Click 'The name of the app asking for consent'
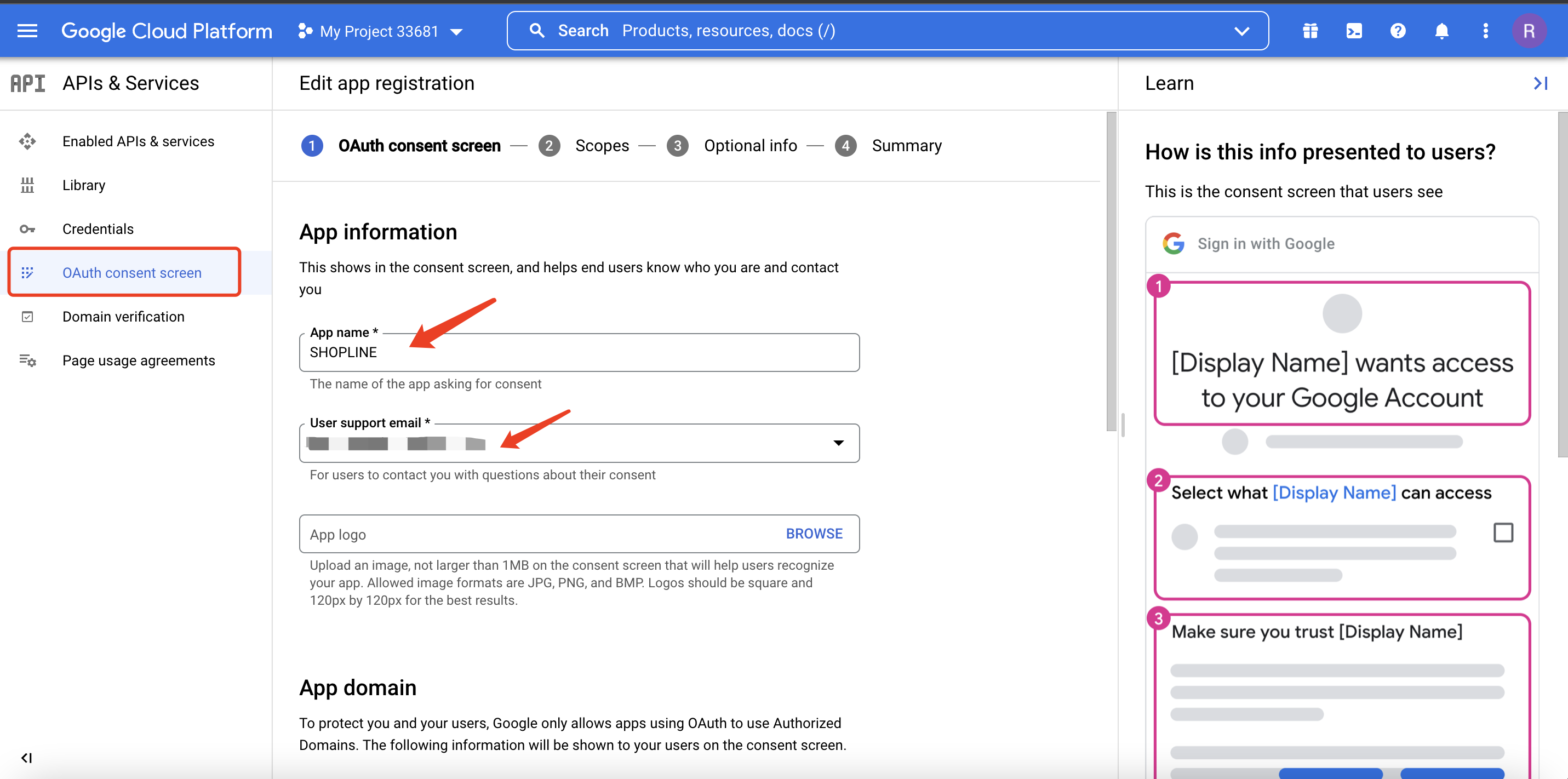Viewport: 1568px width, 779px height. pyautogui.click(x=426, y=384)
